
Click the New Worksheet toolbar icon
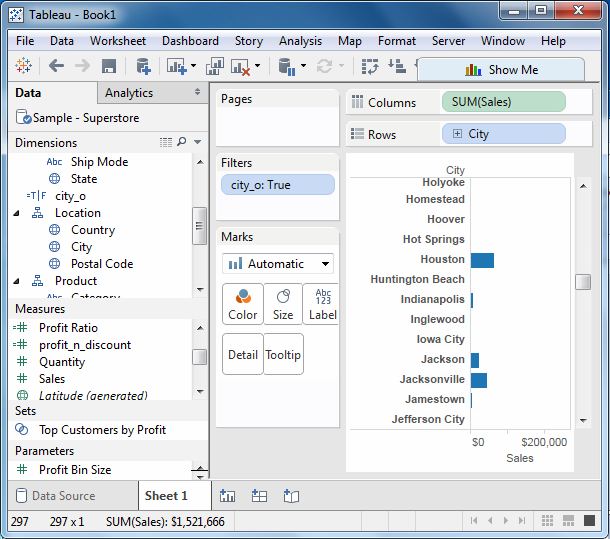click(177, 66)
